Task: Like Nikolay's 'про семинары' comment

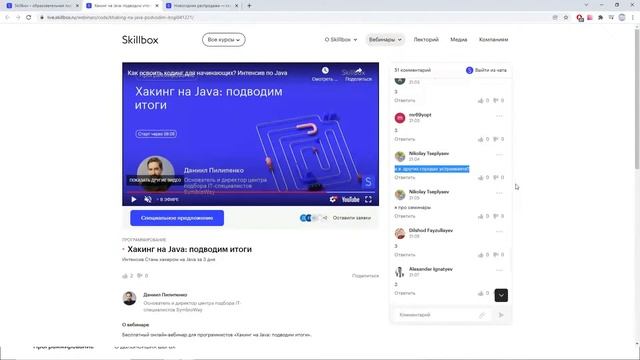Action: pos(480,216)
